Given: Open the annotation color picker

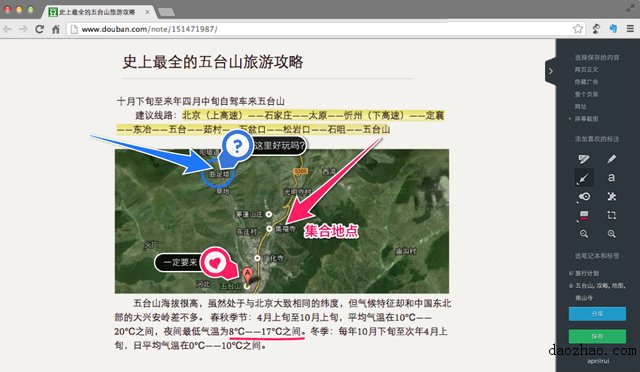Looking at the screenshot, I should (584, 215).
